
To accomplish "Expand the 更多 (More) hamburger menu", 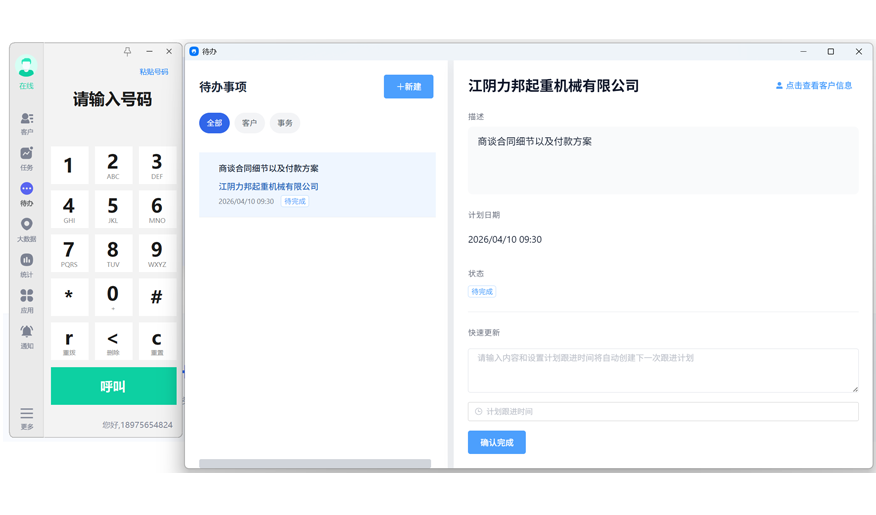I will (27, 415).
